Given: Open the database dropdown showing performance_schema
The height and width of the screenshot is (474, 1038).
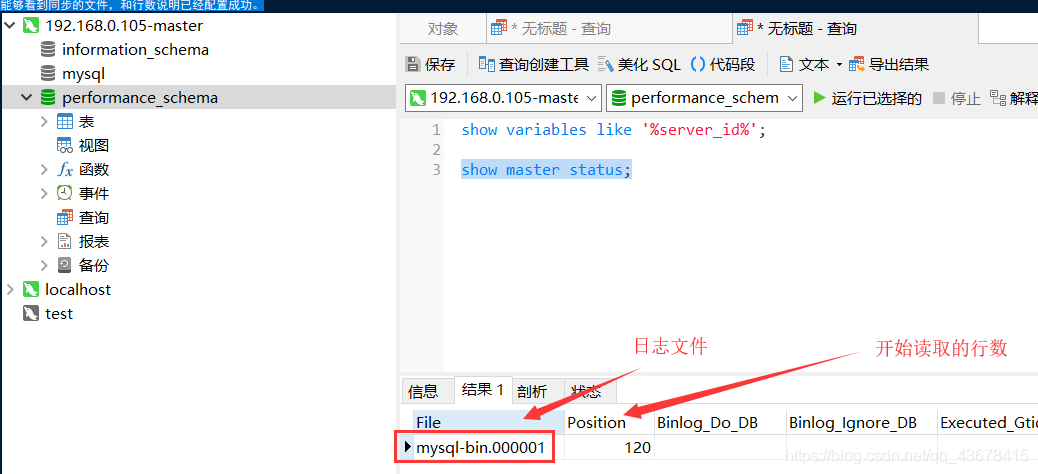Looking at the screenshot, I should pos(704,98).
